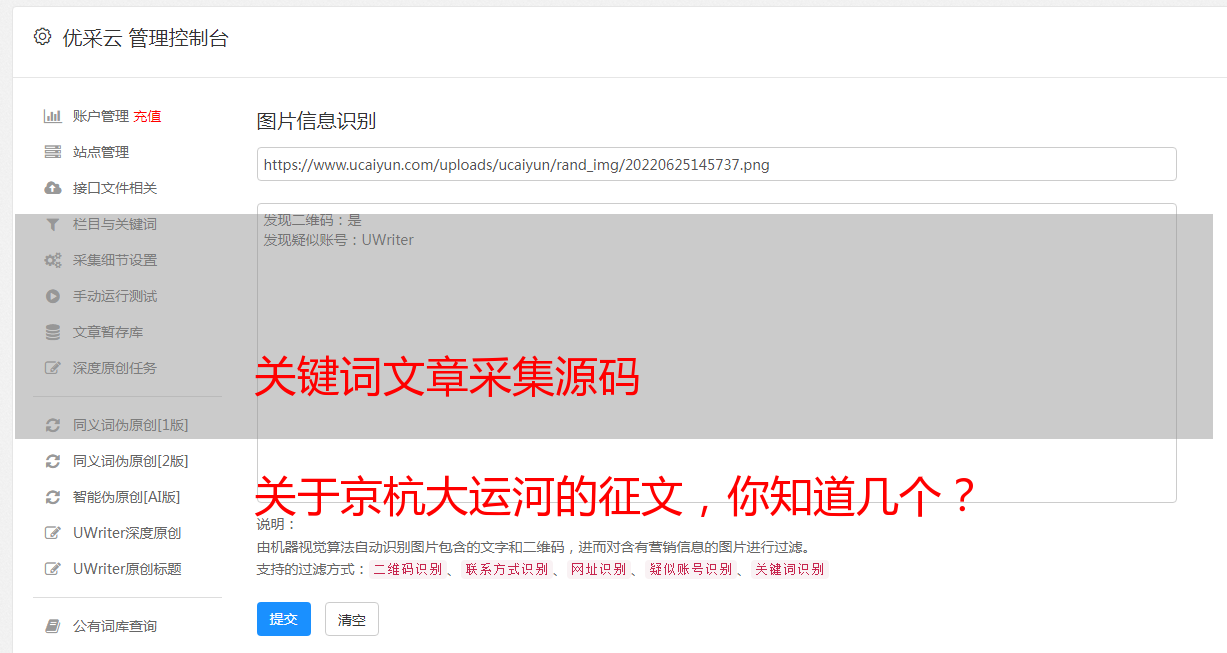The height and width of the screenshot is (653, 1227).
Task: Click the blue 提交 button
Action: 284,619
